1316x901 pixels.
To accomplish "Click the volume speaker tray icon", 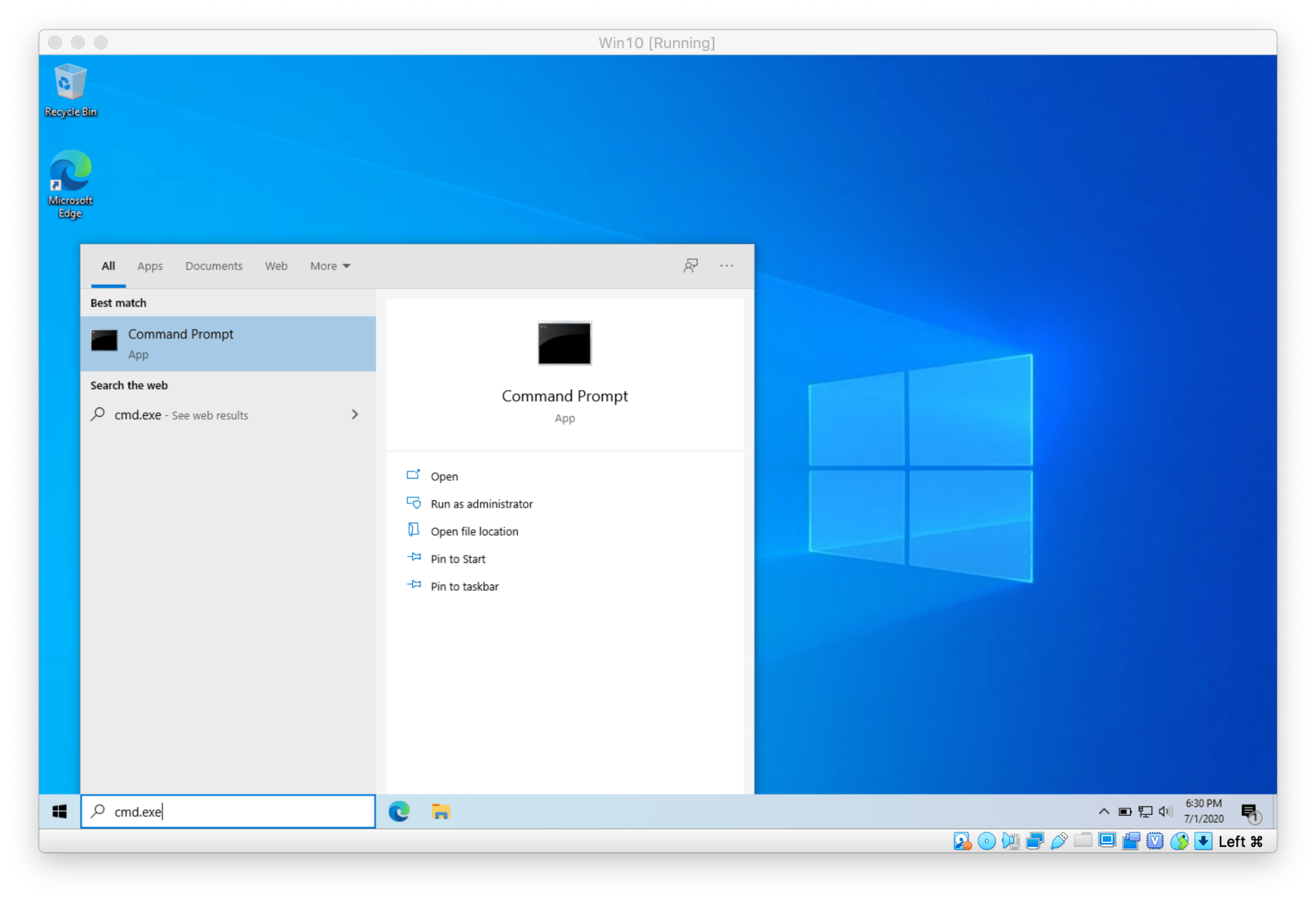I will 1165,811.
